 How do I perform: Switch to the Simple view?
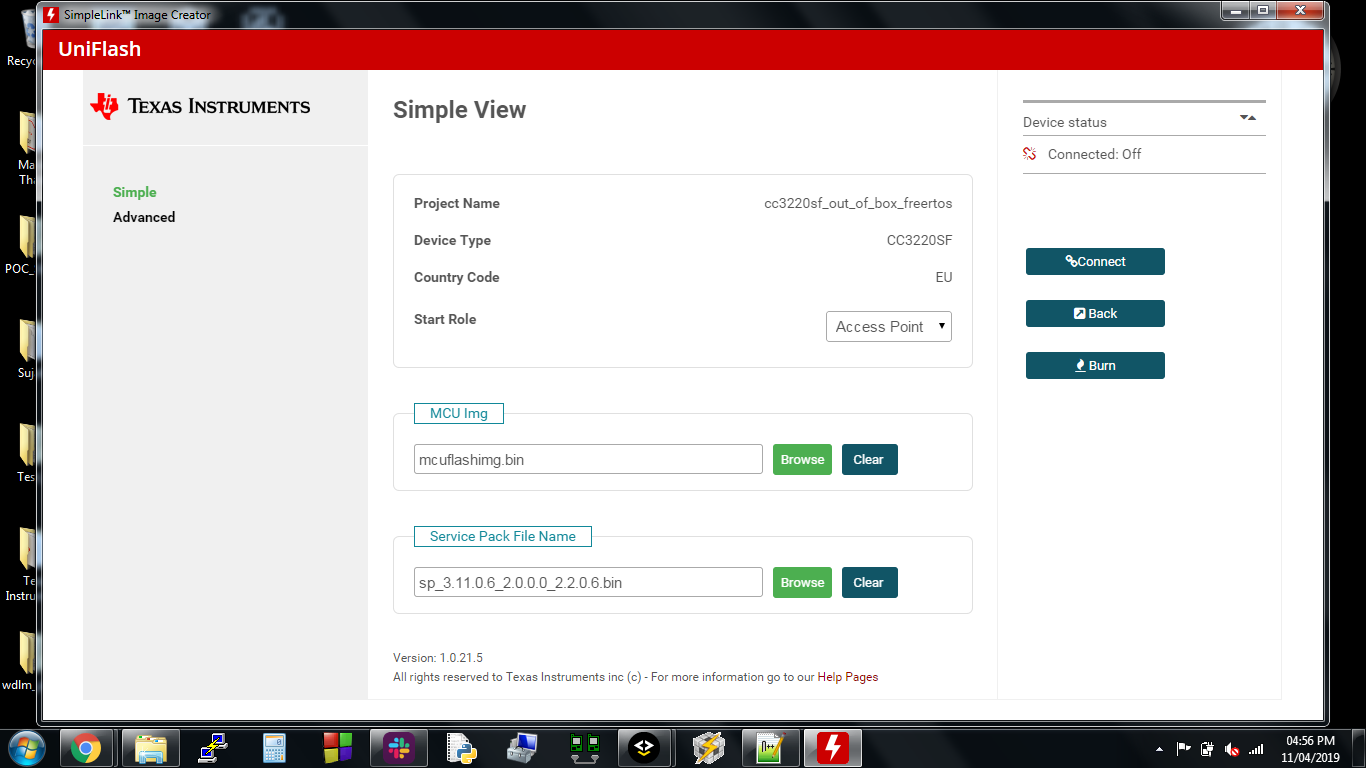[x=135, y=192]
